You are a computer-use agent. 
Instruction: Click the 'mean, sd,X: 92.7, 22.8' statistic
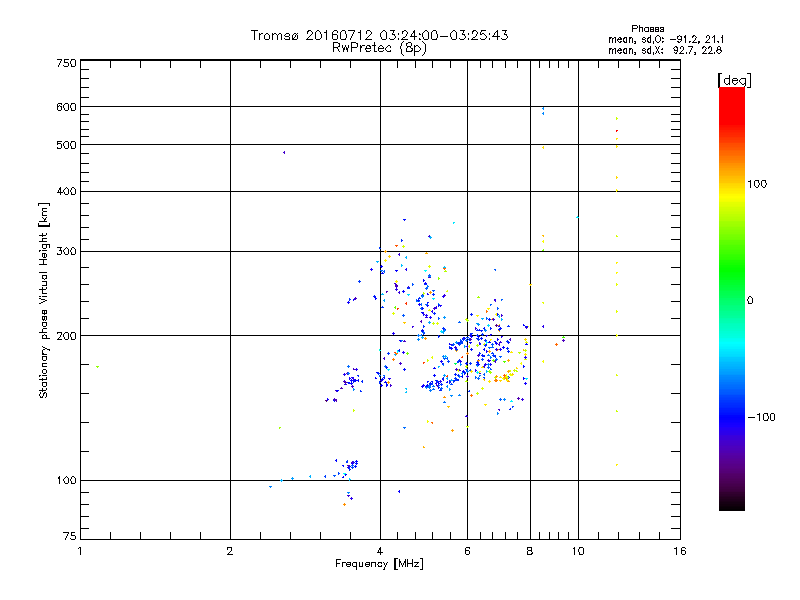coord(665,50)
